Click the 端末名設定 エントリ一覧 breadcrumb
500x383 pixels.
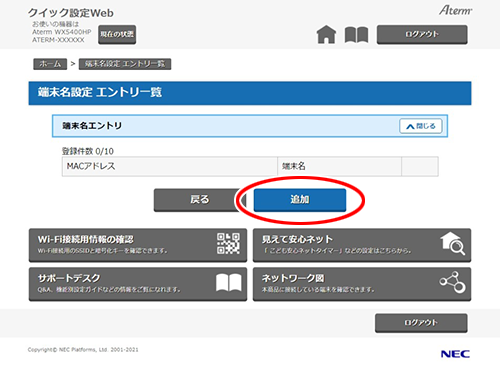(125, 64)
